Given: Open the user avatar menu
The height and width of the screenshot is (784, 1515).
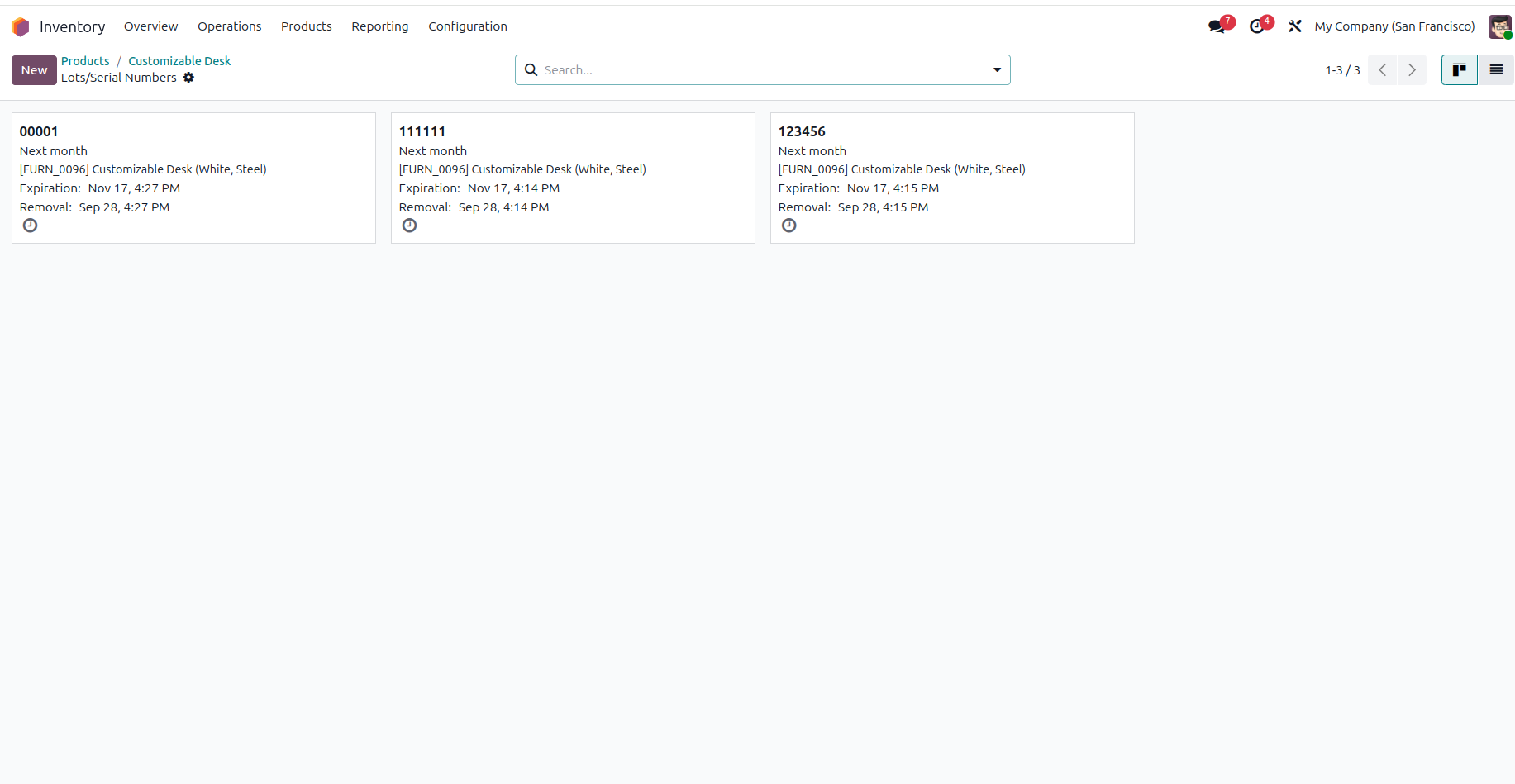Looking at the screenshot, I should tap(1500, 26).
